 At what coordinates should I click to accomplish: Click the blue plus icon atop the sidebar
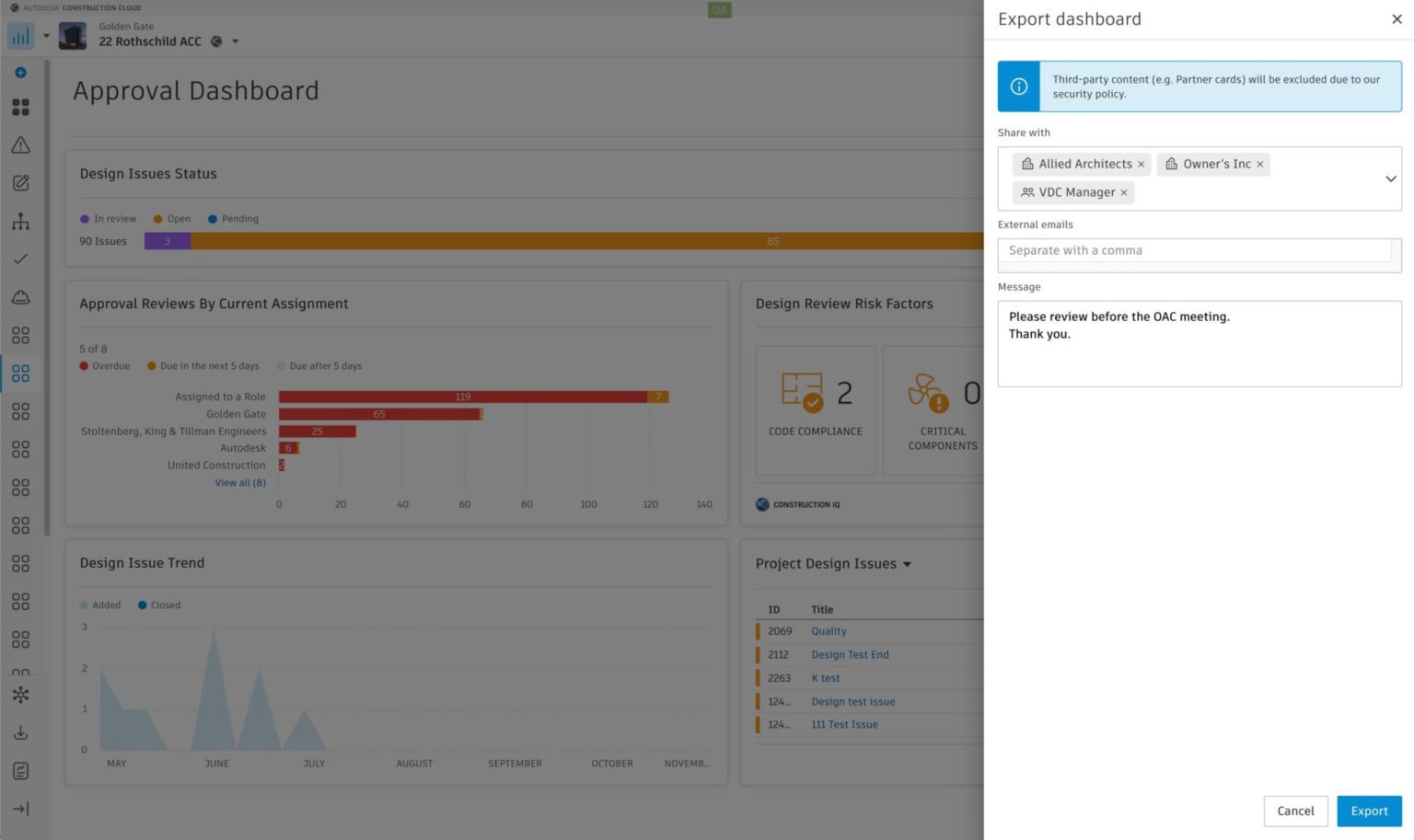pos(20,71)
